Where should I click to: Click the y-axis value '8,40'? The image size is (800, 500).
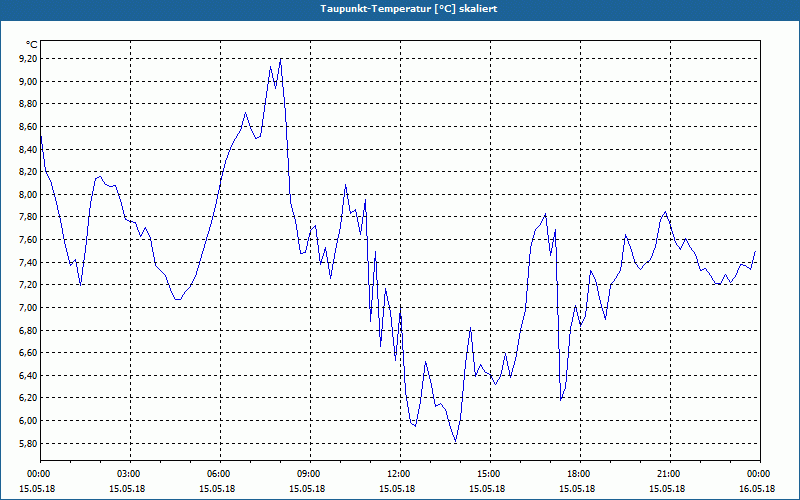pyautogui.click(x=28, y=149)
